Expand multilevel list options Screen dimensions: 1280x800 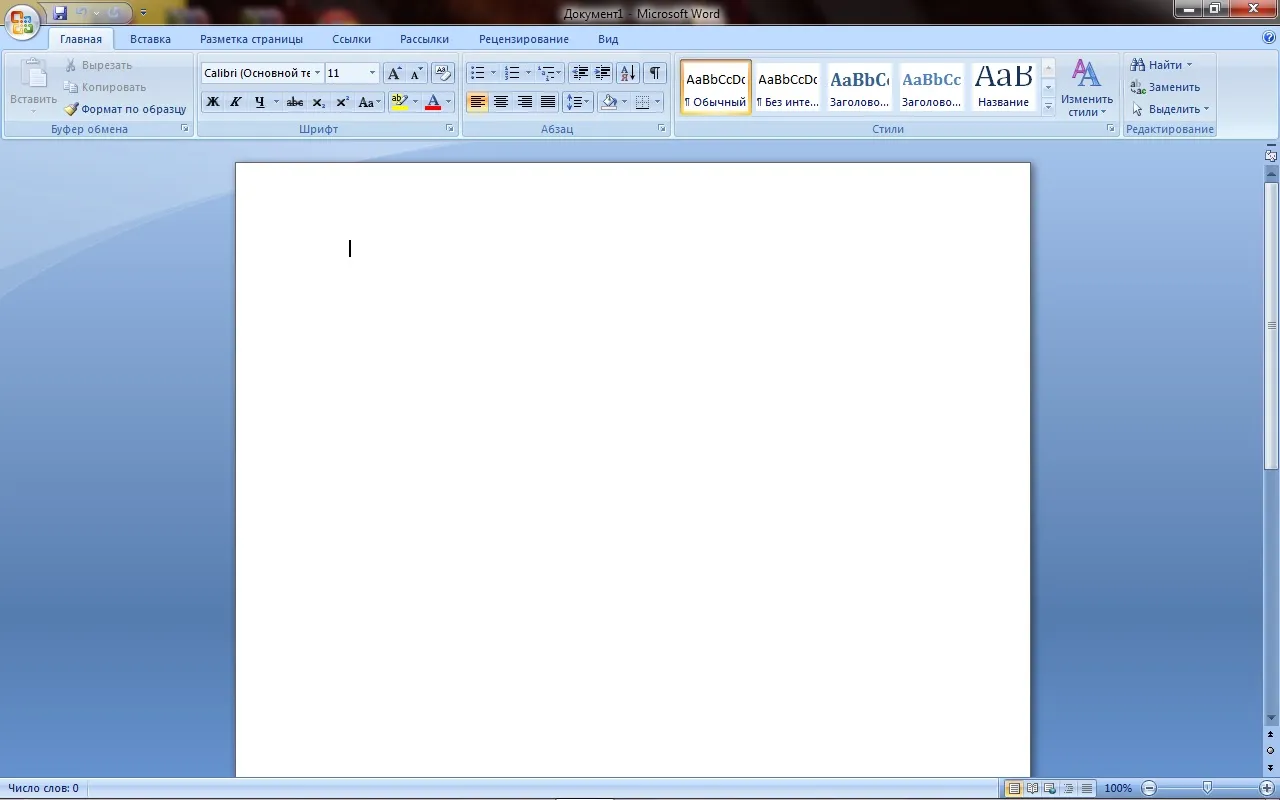click(560, 73)
